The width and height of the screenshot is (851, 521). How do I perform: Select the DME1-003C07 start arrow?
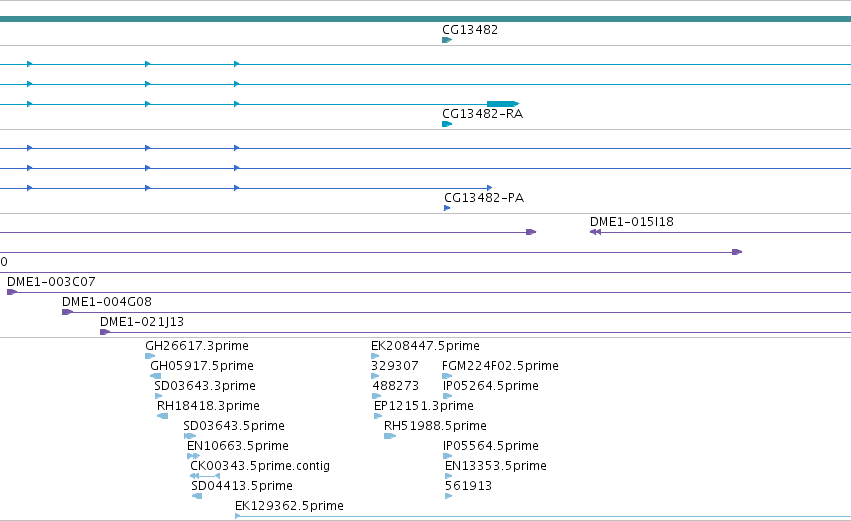coord(12,292)
